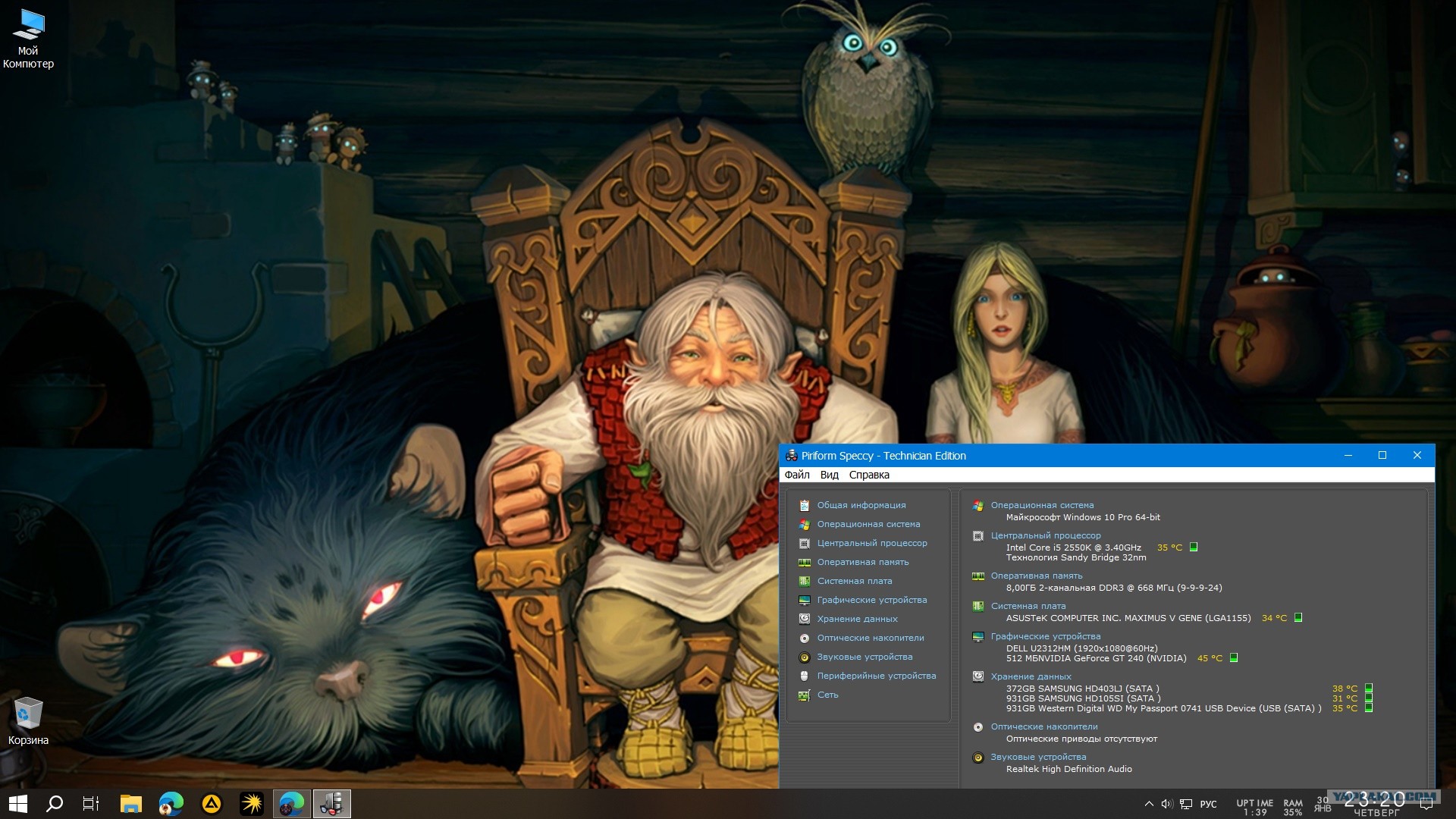The image size is (1456, 819).
Task: Open the Windows Start menu
Action: point(18,804)
